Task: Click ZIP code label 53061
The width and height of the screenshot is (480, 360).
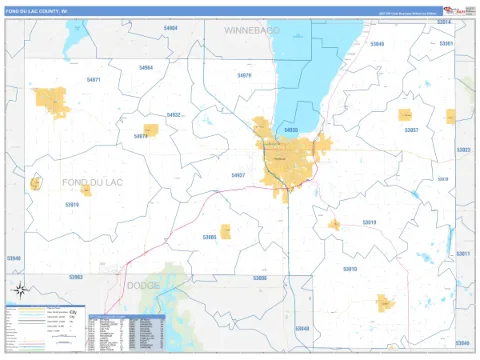Action: (x=446, y=44)
